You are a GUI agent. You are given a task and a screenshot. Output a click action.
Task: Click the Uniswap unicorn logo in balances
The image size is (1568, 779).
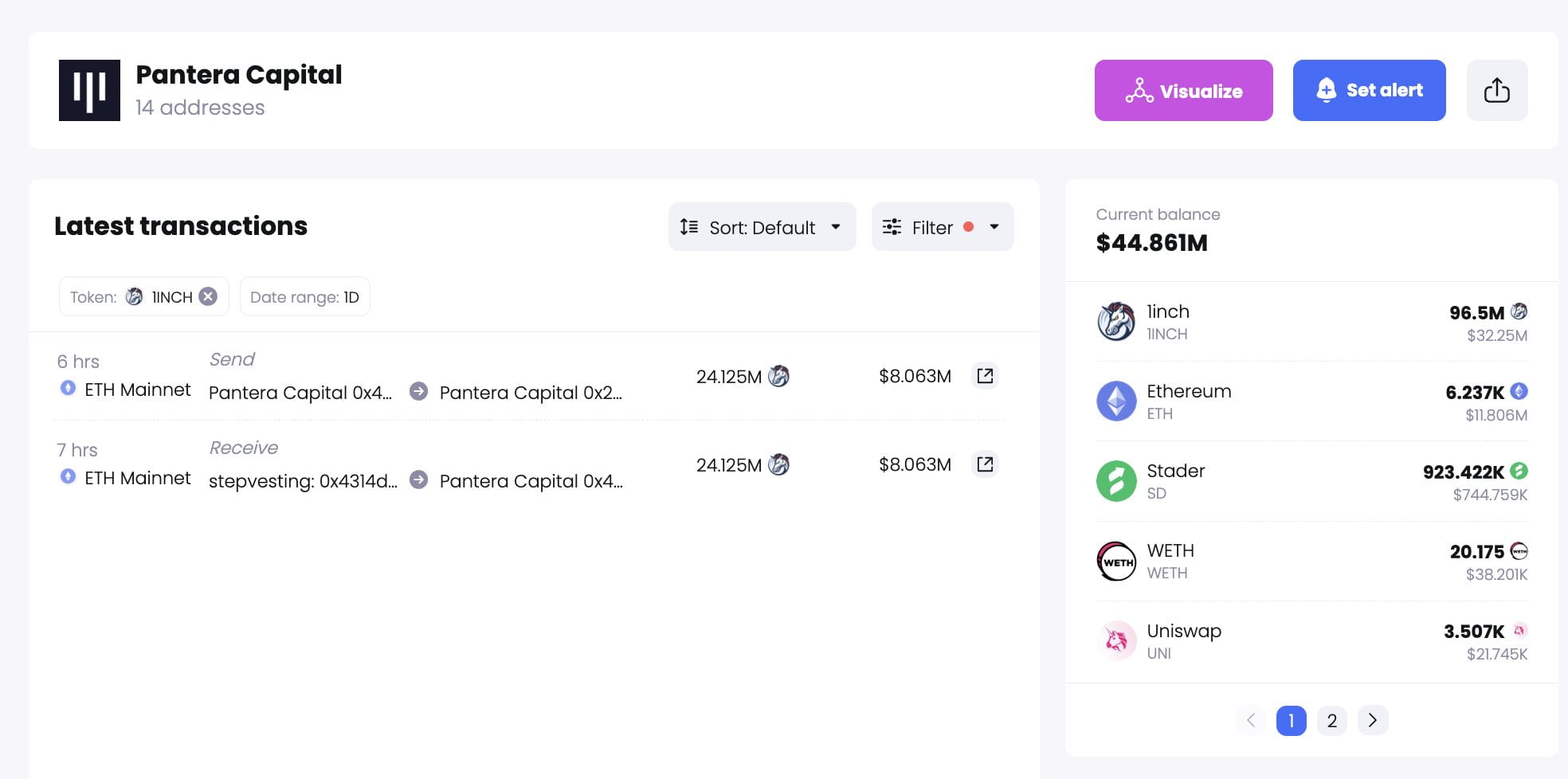[x=1116, y=640]
